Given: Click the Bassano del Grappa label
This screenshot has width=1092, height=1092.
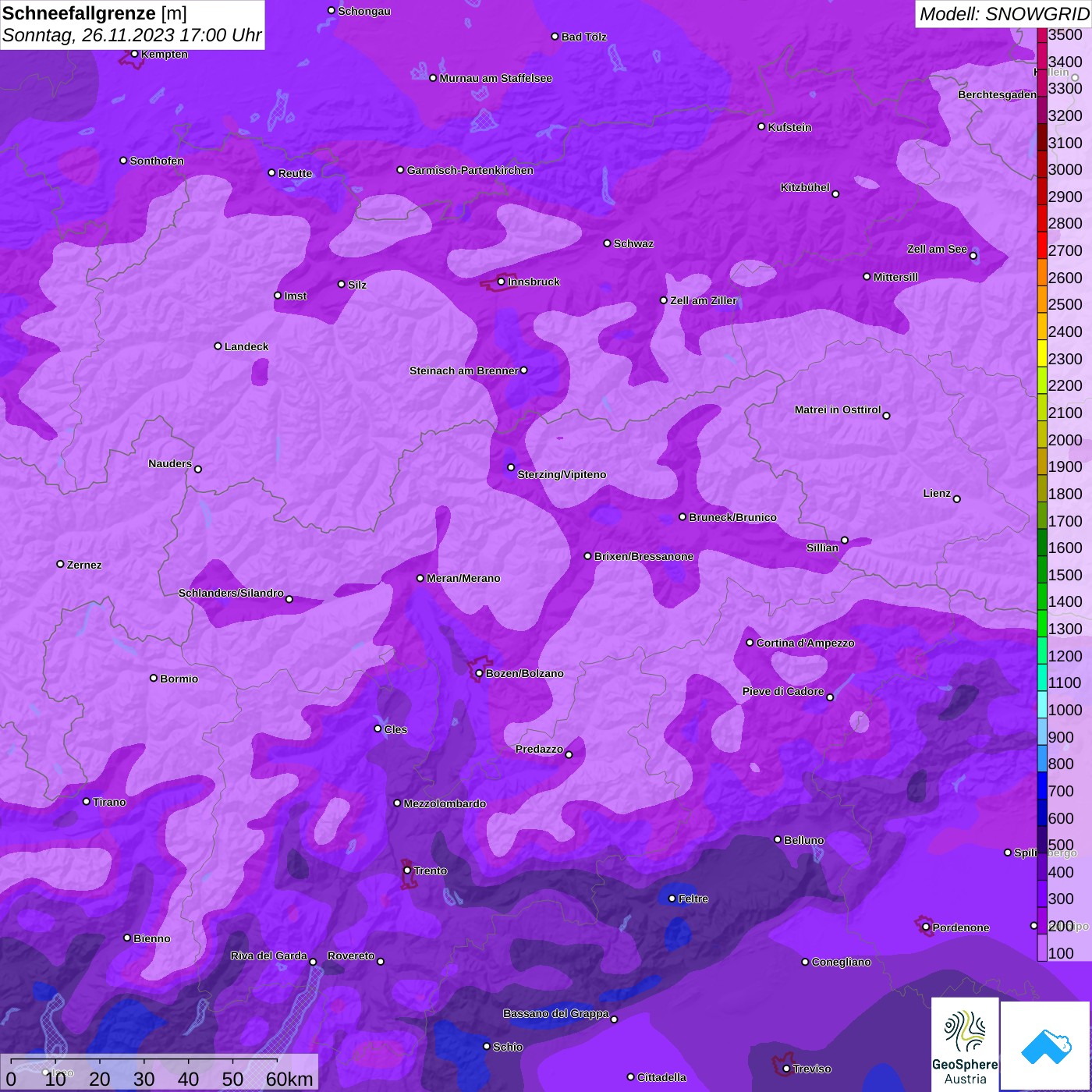Looking at the screenshot, I should 555,1013.
